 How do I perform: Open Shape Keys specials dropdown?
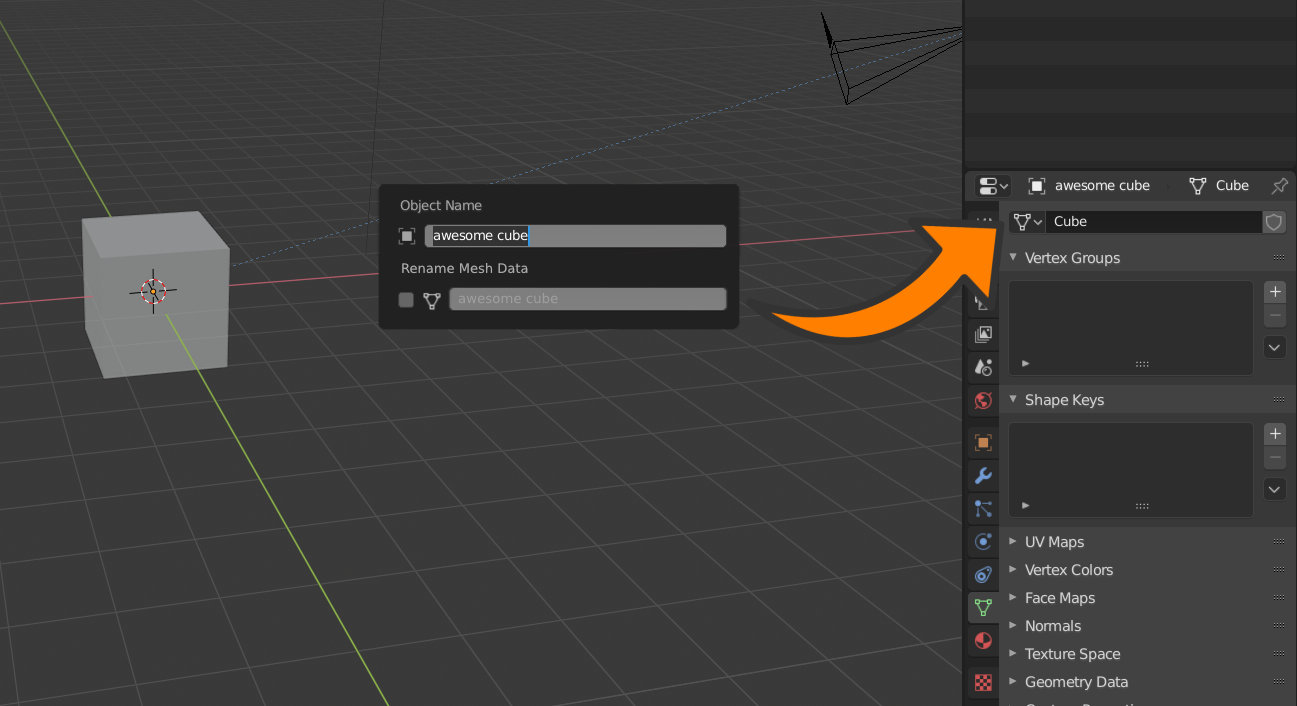point(1275,490)
